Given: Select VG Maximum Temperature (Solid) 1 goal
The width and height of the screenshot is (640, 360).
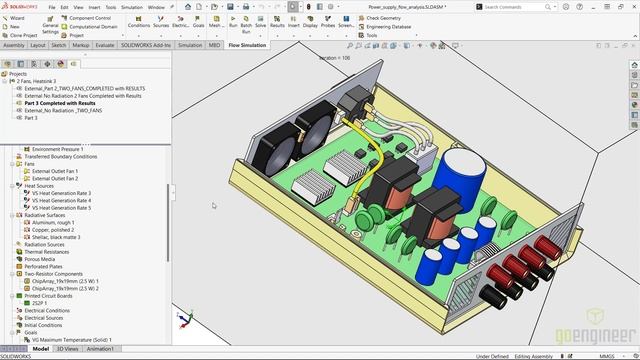Looking at the screenshot, I should click(x=71, y=340).
